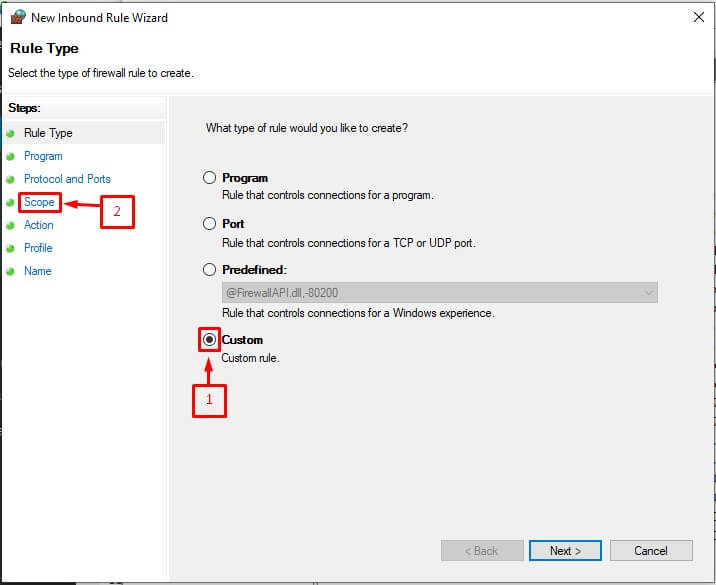The height and width of the screenshot is (585, 716).
Task: Open the @FirewallAPI.dll,-80200 predefined dropdown
Action: click(440, 293)
